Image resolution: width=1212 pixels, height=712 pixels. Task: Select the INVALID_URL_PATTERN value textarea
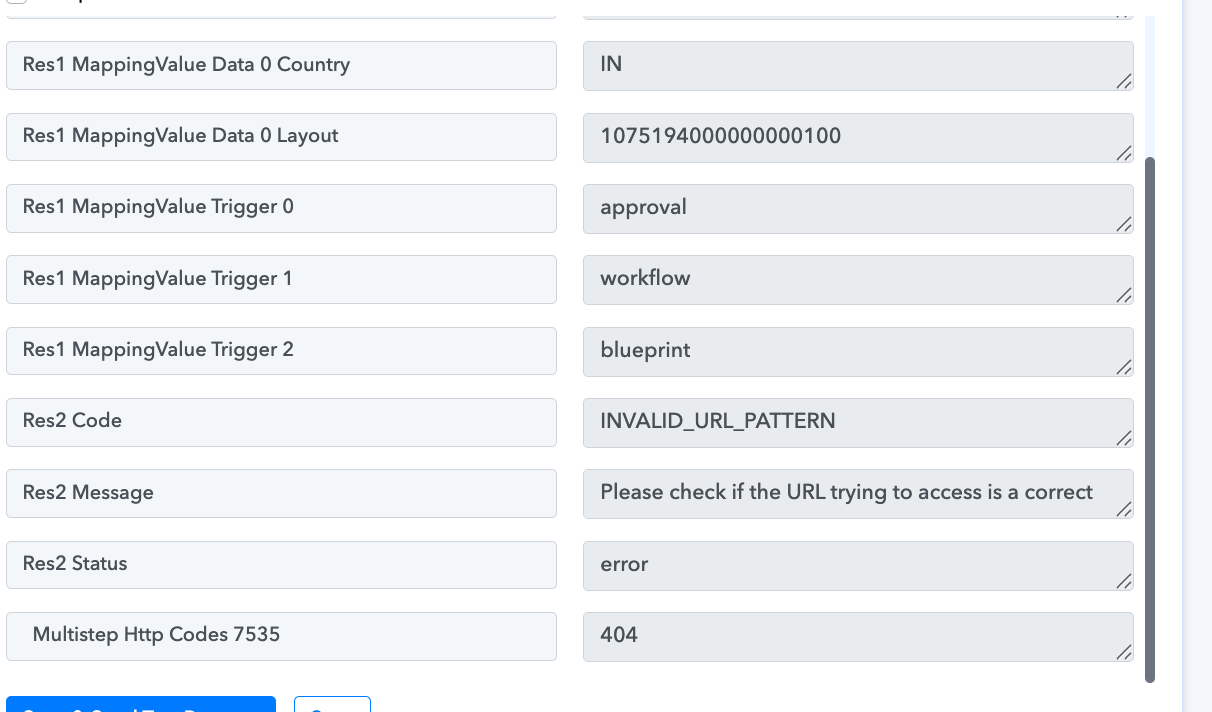pyautogui.click(x=857, y=422)
